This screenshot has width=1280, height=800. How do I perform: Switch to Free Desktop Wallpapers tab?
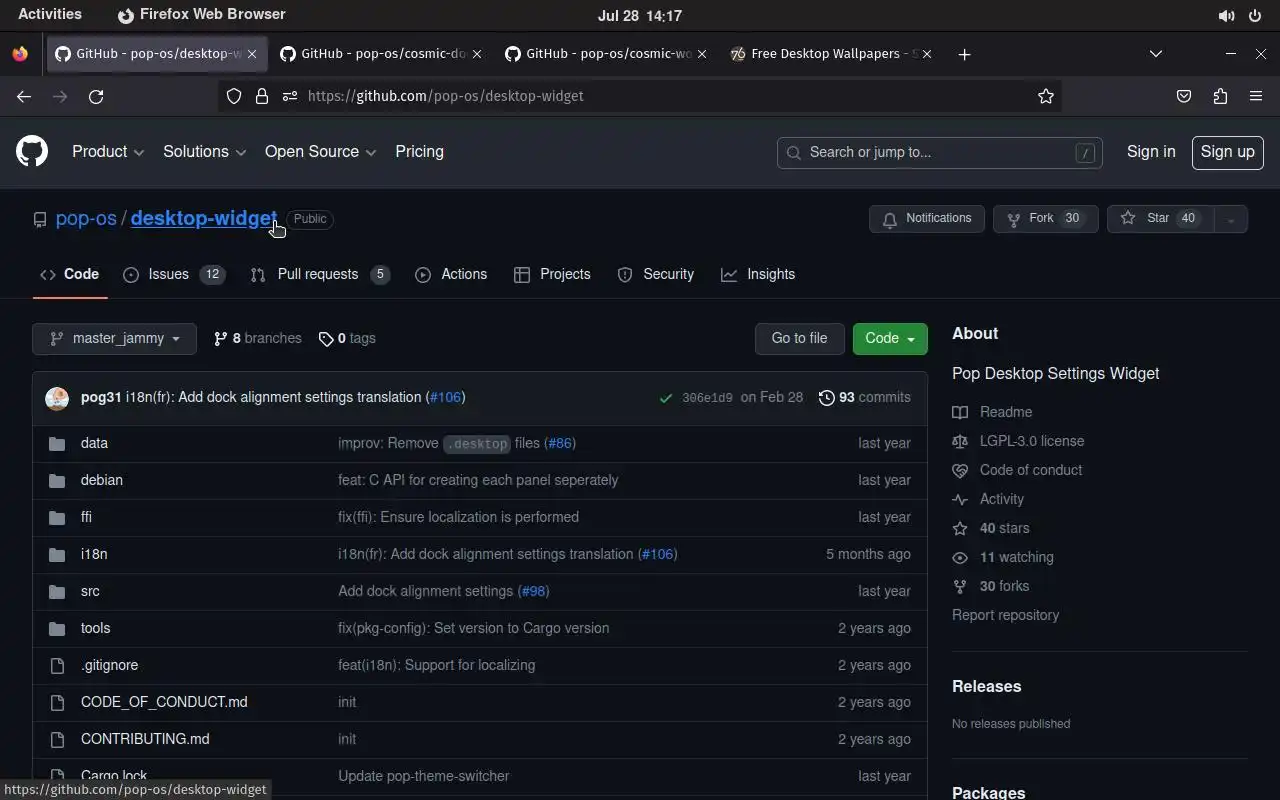[830, 54]
